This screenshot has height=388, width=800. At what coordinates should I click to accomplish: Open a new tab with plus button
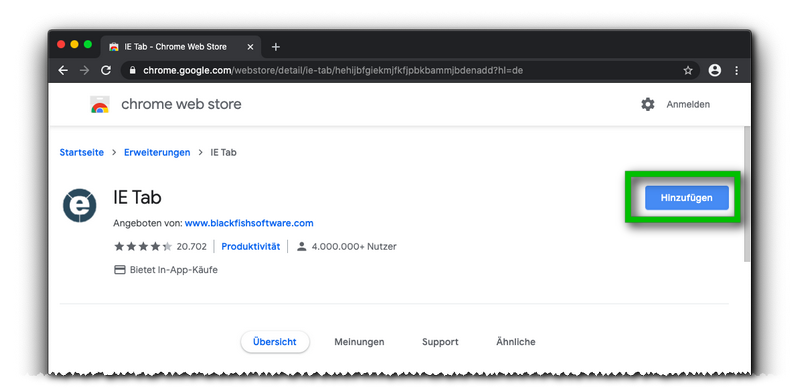(x=276, y=47)
